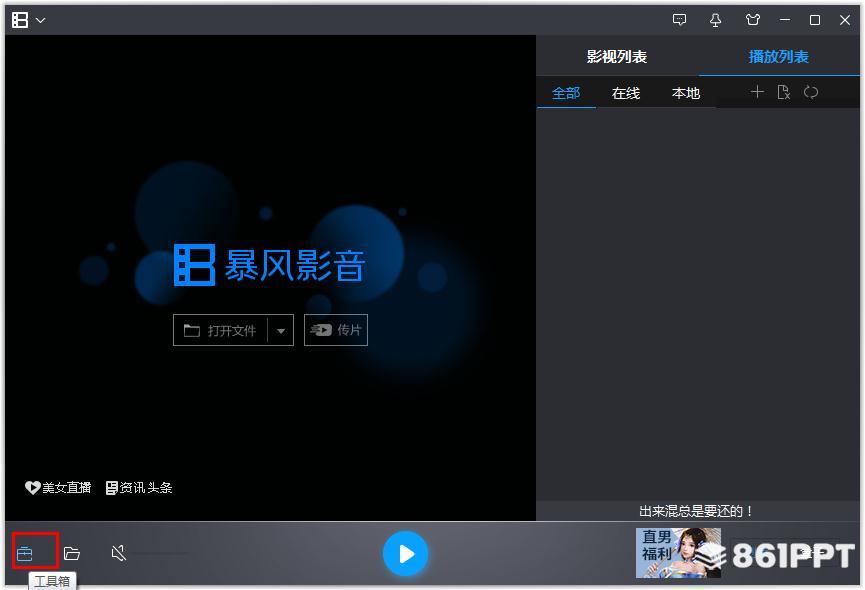Switch to the 影视列表 tab
Image resolution: width=865 pixels, height=590 pixels.
click(617, 56)
